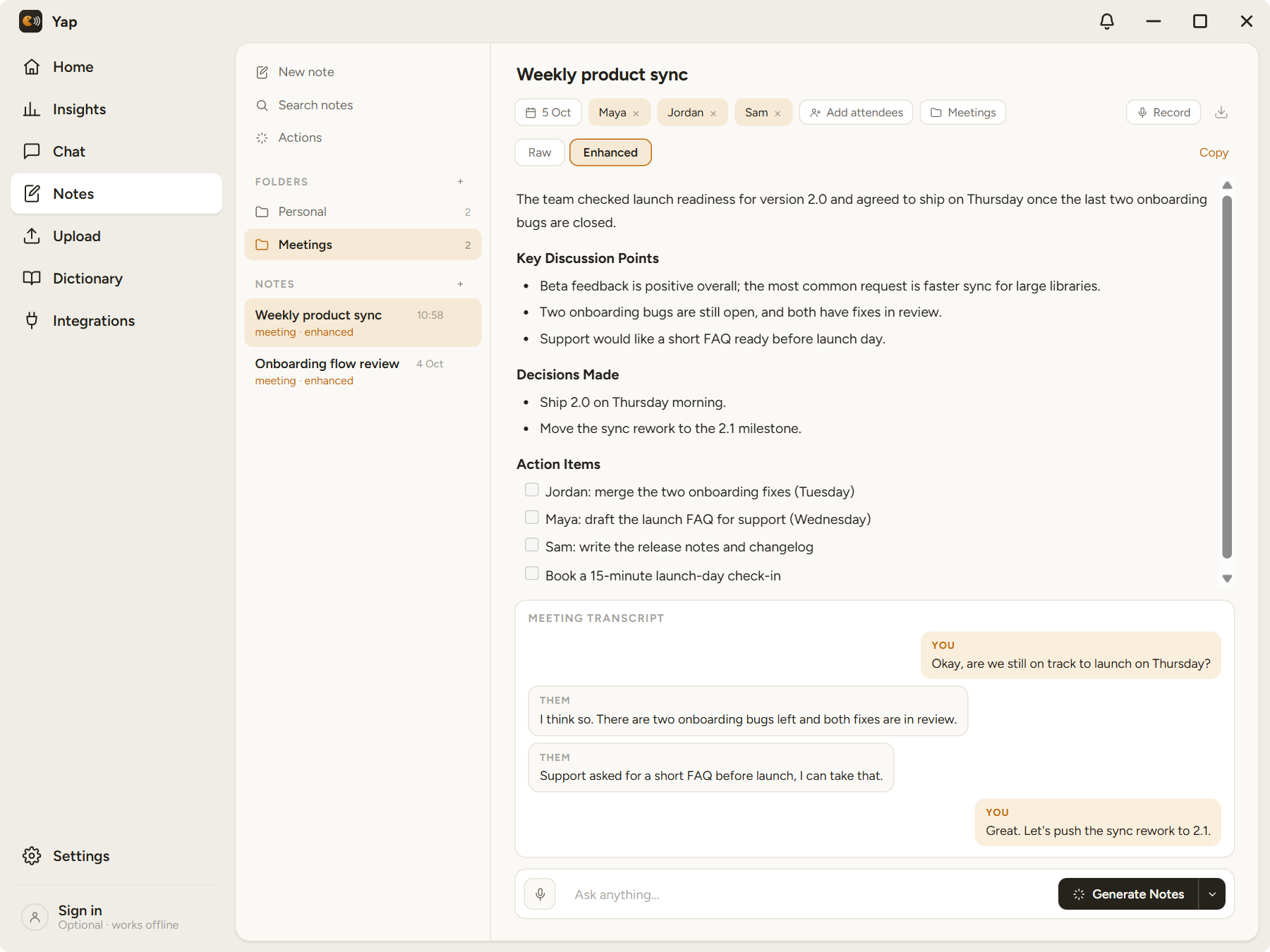The width and height of the screenshot is (1270, 952).
Task: Click notes scrollbar down arrow
Action: (1227, 578)
